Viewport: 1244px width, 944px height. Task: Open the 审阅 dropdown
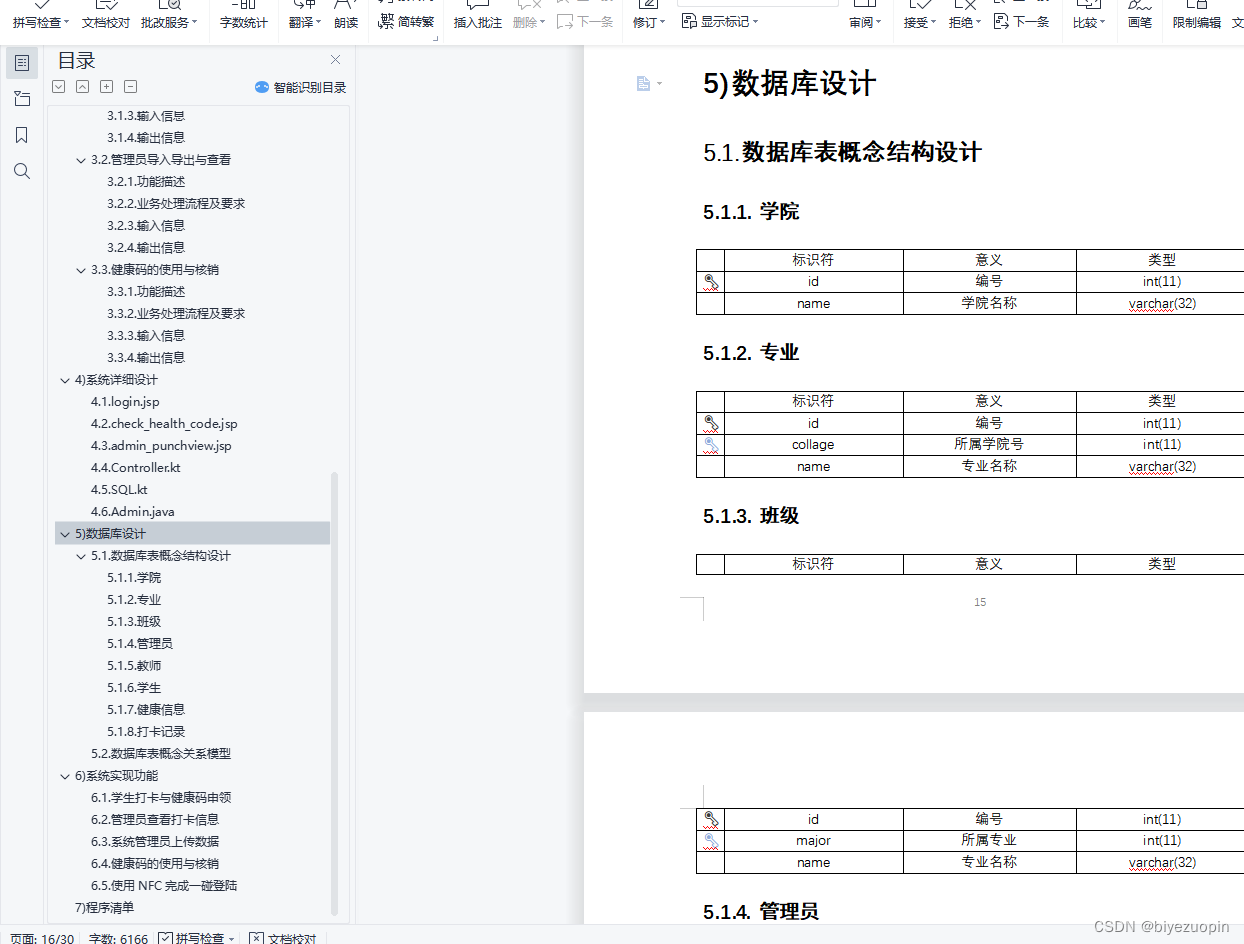coord(866,22)
